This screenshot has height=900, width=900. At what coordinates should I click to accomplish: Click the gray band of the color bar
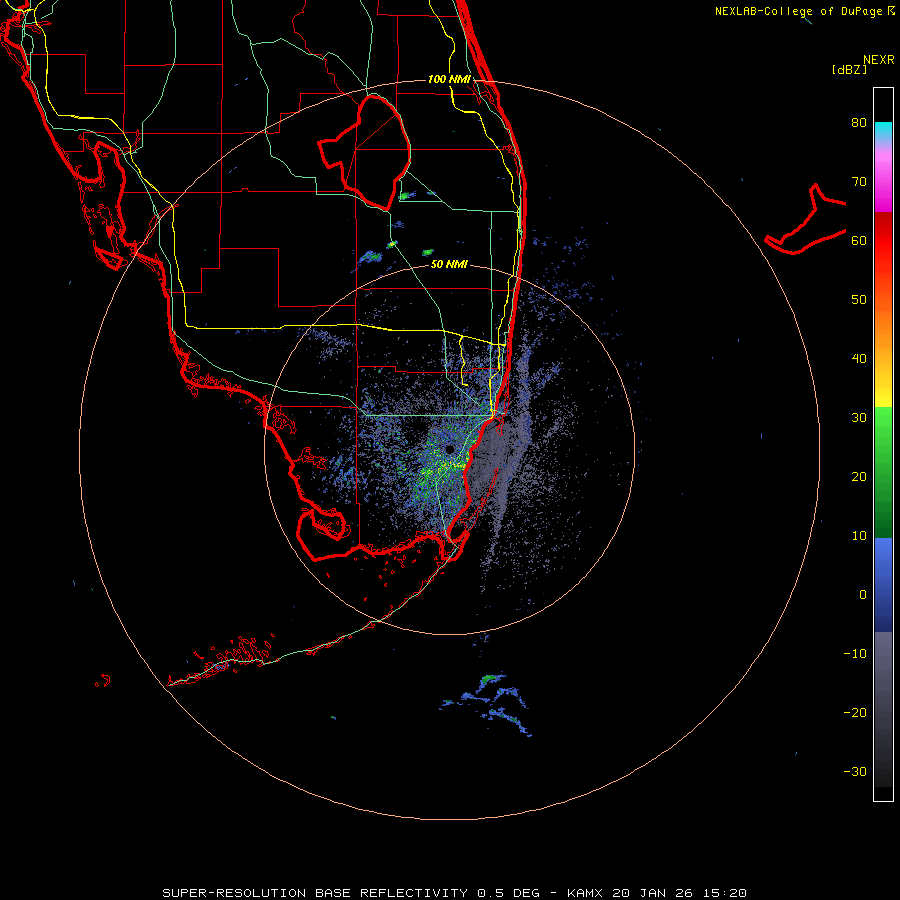click(x=883, y=709)
